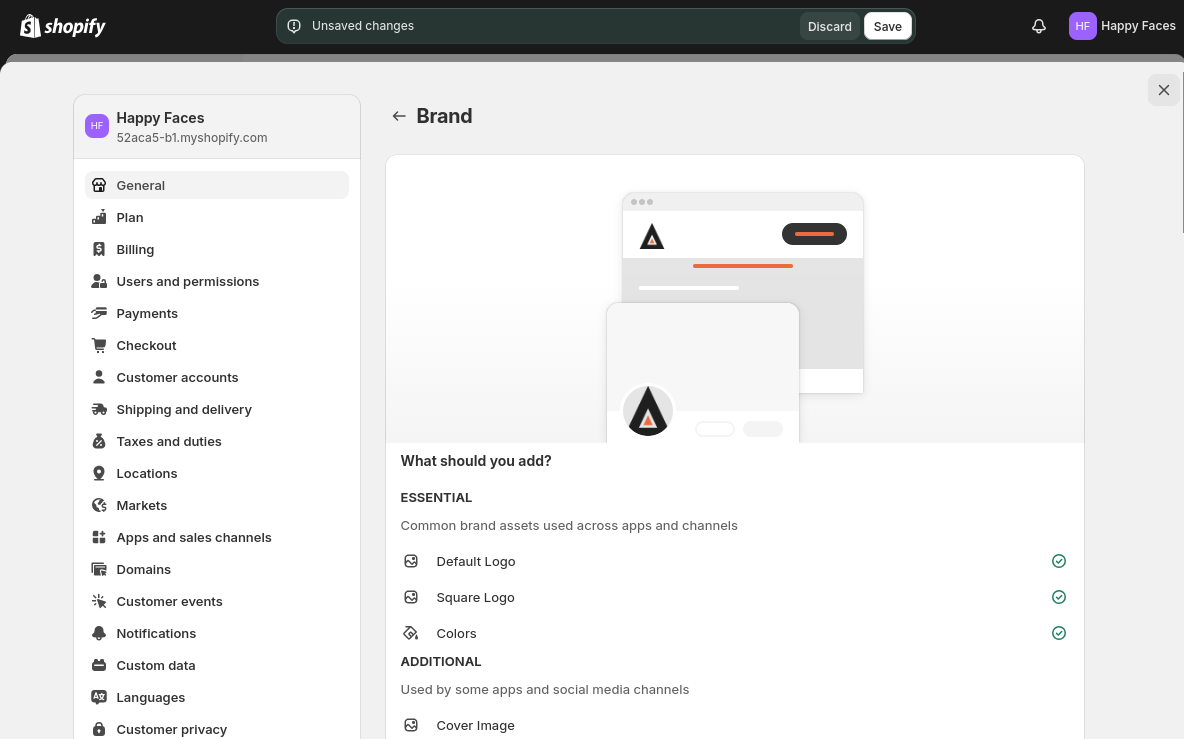Screen dimensions: 1184x739
Task: Click the Notifications bell in sidebar
Action: 99,633
